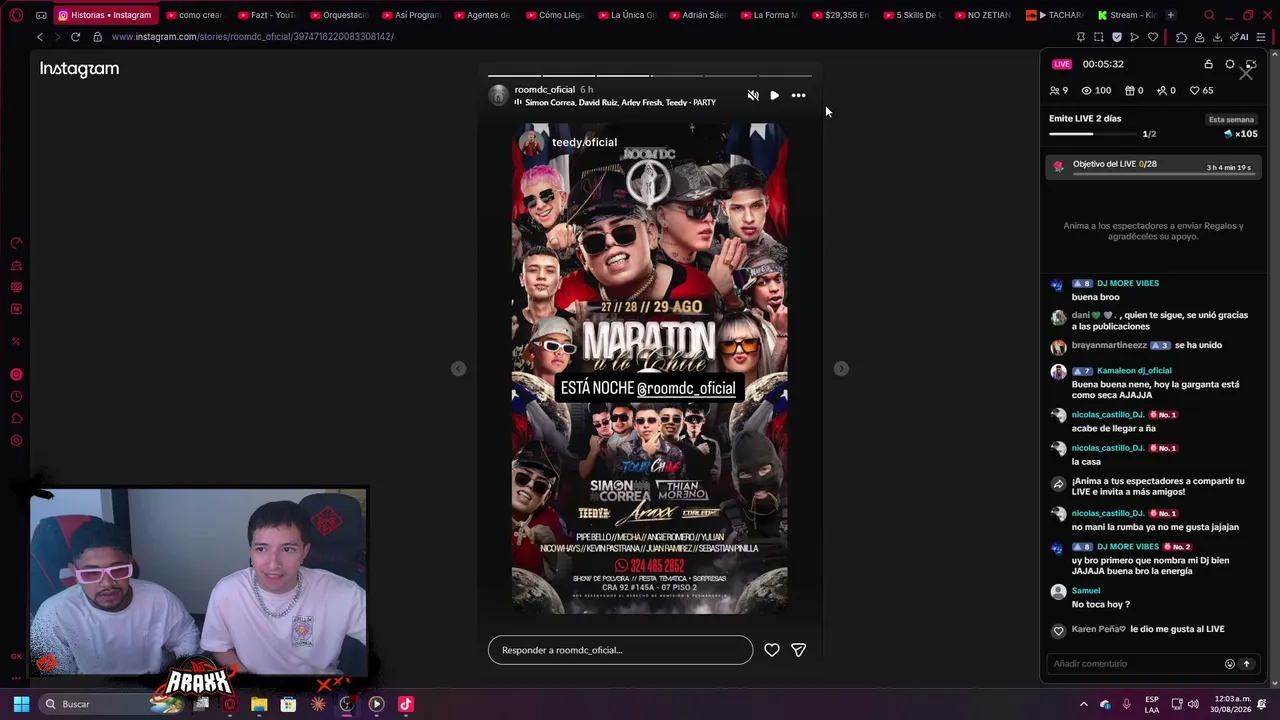The height and width of the screenshot is (720, 1280).
Task: Switch the ESP LAA keyboard language
Action: [1152, 704]
